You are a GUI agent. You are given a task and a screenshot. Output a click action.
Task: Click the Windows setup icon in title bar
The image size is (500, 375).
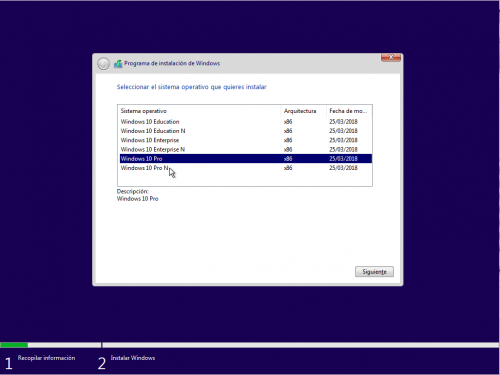pyautogui.click(x=118, y=63)
